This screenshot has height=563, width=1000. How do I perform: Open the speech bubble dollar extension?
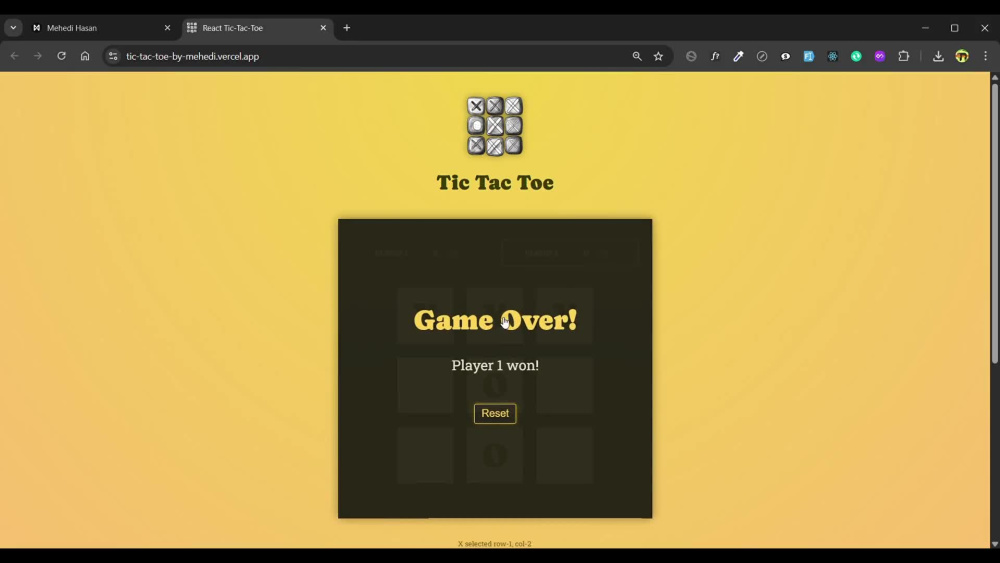point(786,56)
